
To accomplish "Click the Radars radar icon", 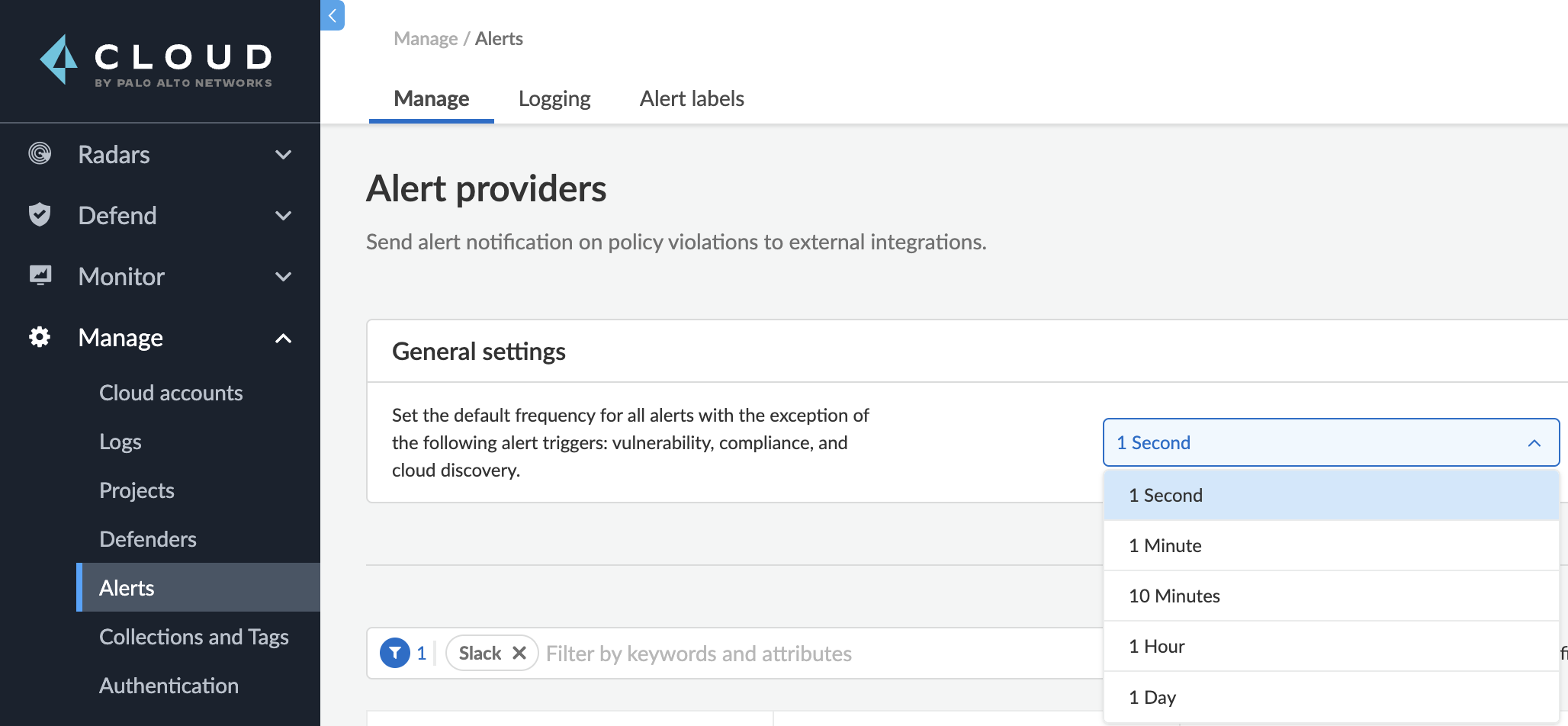I will coord(40,153).
